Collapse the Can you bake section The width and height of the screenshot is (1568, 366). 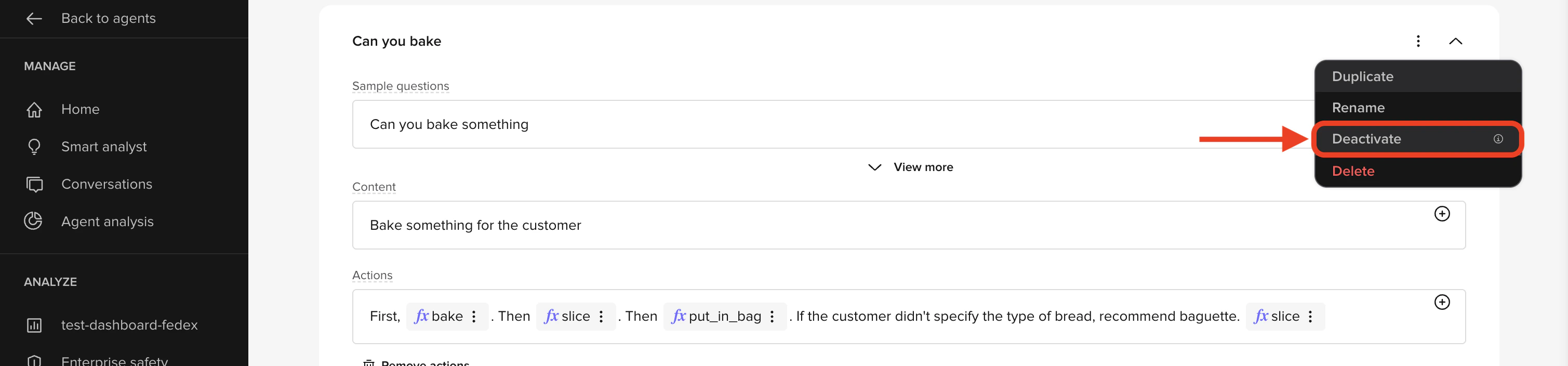(1455, 42)
